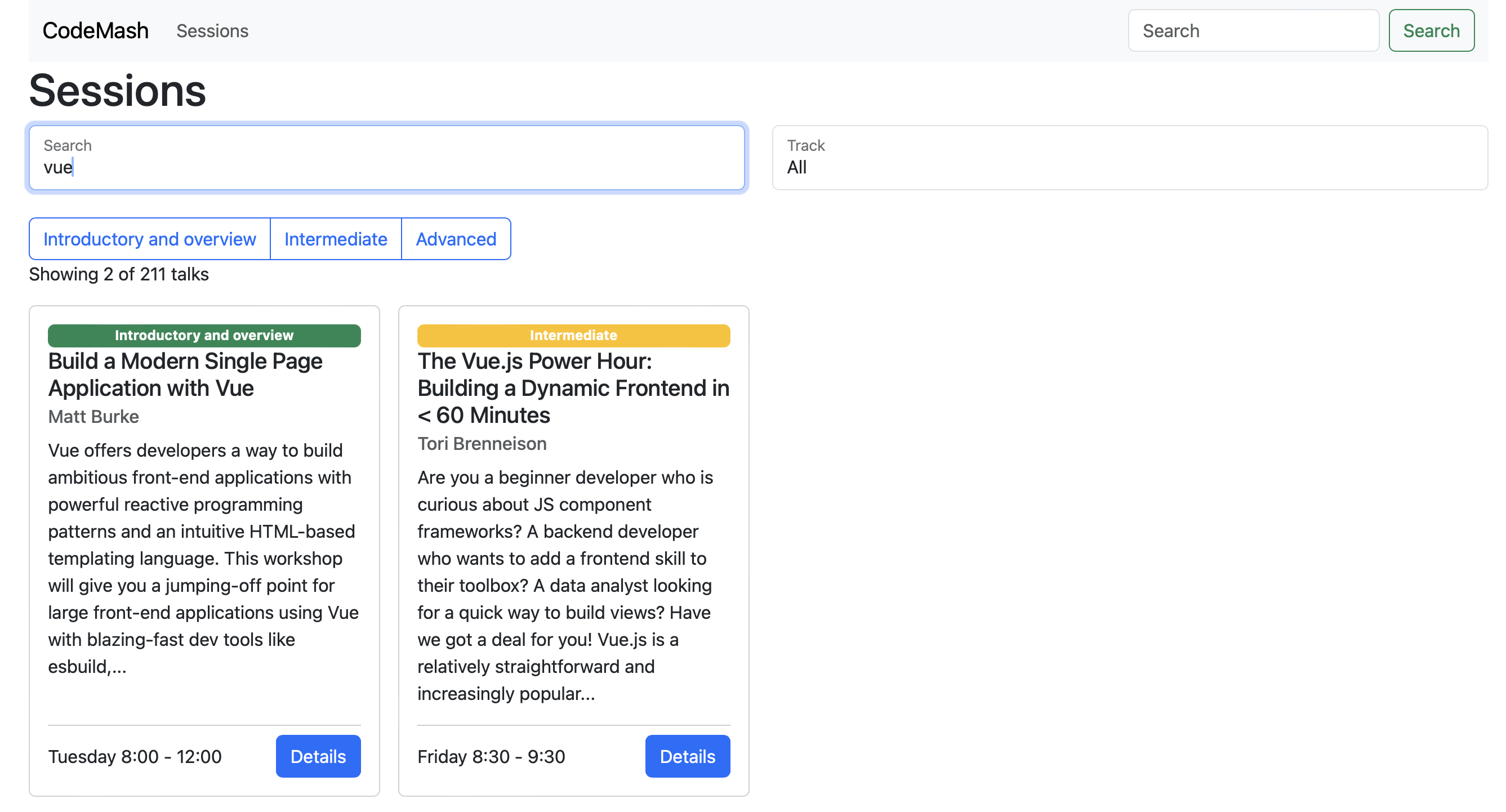Focus the navbar Search input
Image resolution: width=1506 pixels, height=812 pixels.
click(1254, 30)
